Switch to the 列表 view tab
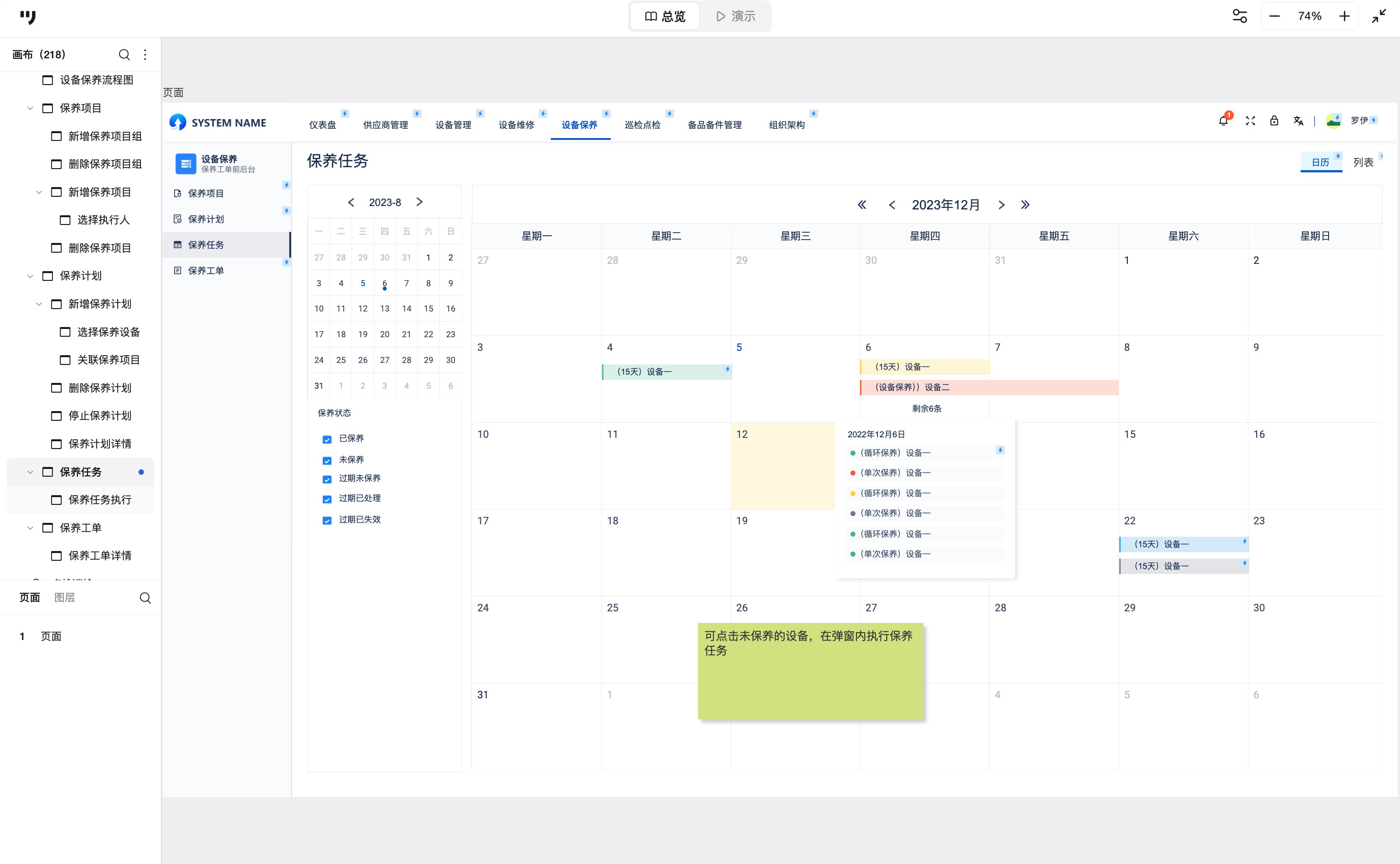1400x864 pixels. pos(1363,162)
